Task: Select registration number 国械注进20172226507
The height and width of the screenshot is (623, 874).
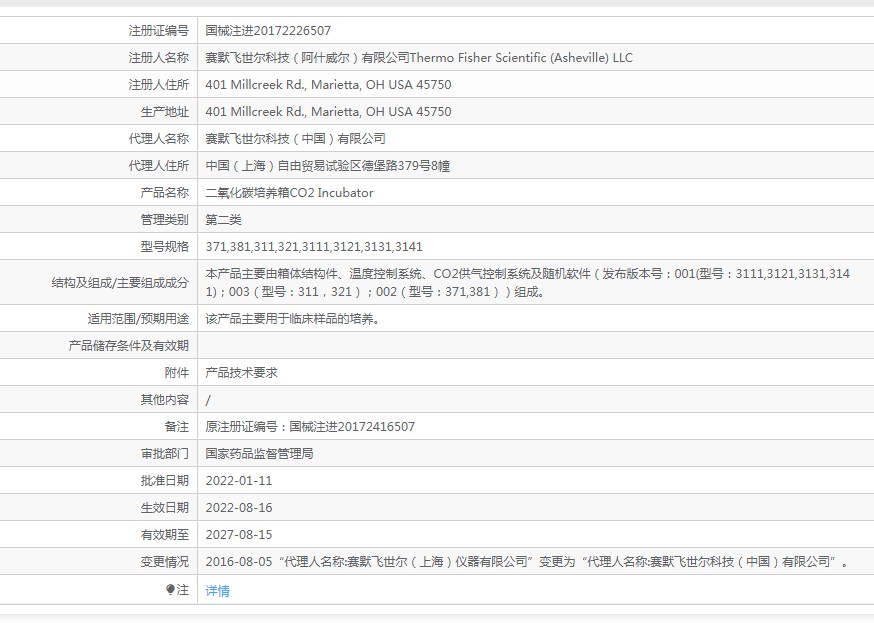Action: point(268,31)
